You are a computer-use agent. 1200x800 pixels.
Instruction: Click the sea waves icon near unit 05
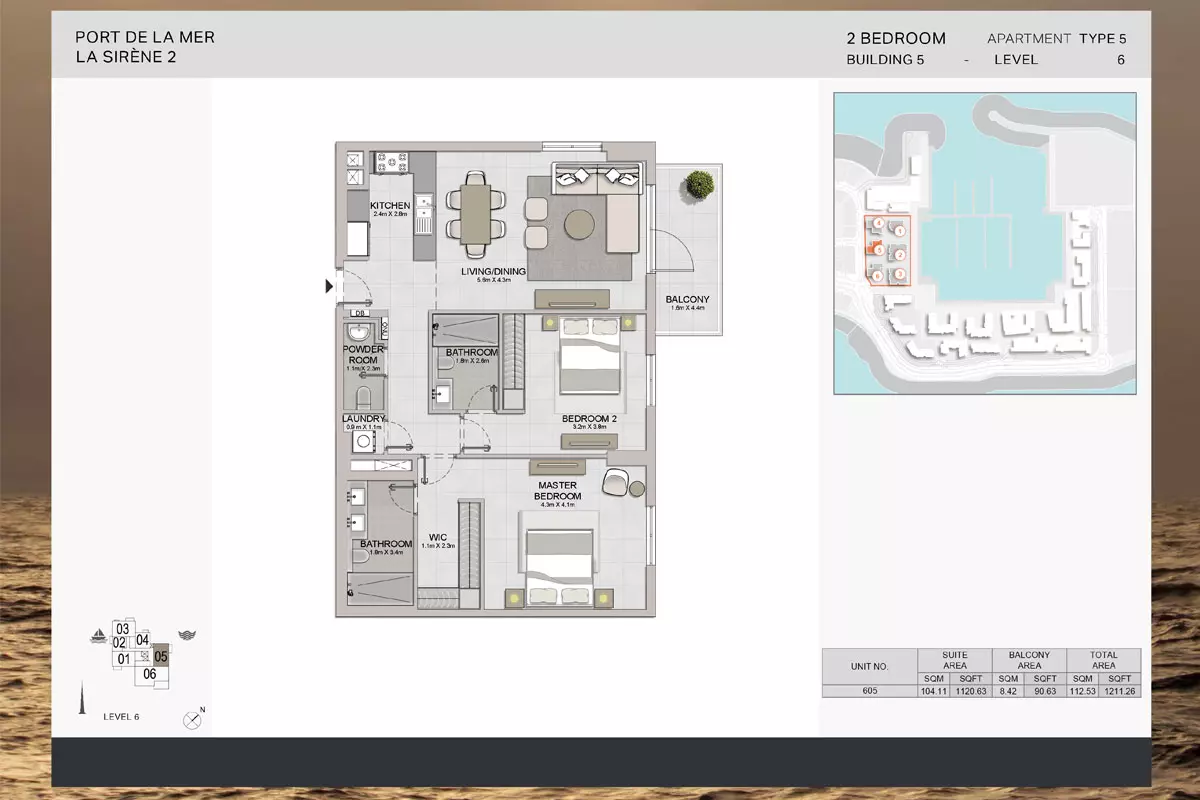(185, 635)
